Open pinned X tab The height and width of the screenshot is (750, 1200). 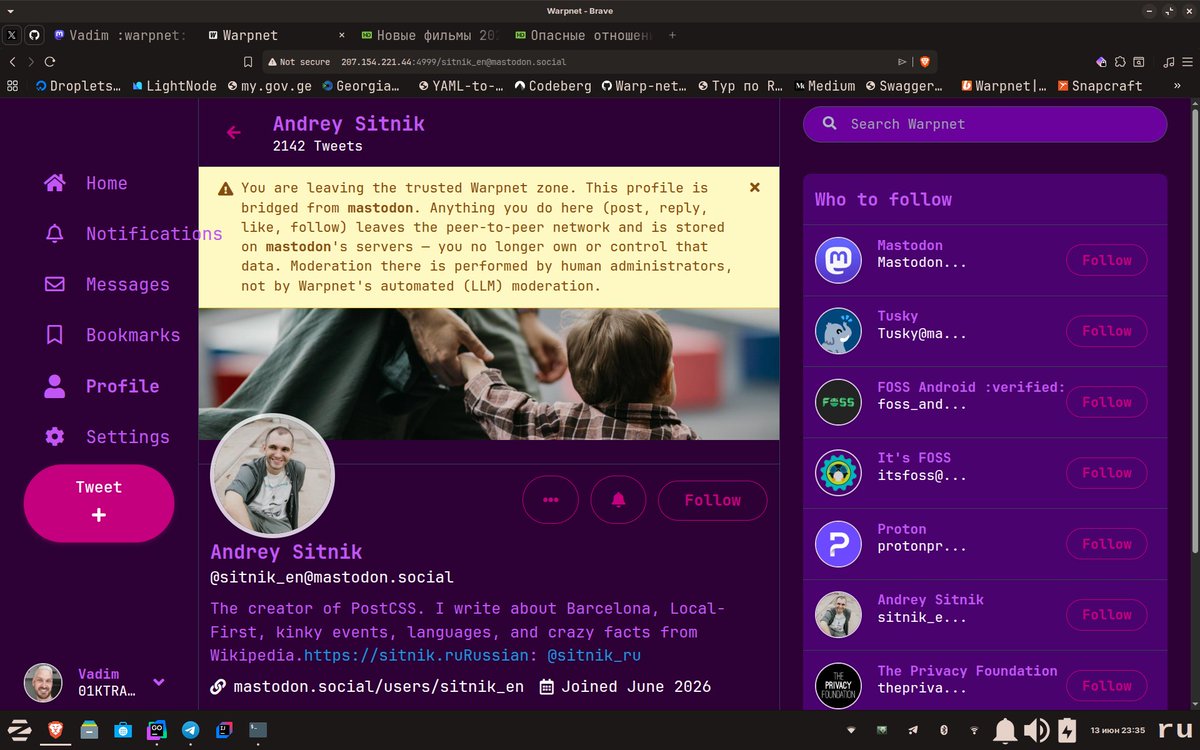click(x=12, y=35)
